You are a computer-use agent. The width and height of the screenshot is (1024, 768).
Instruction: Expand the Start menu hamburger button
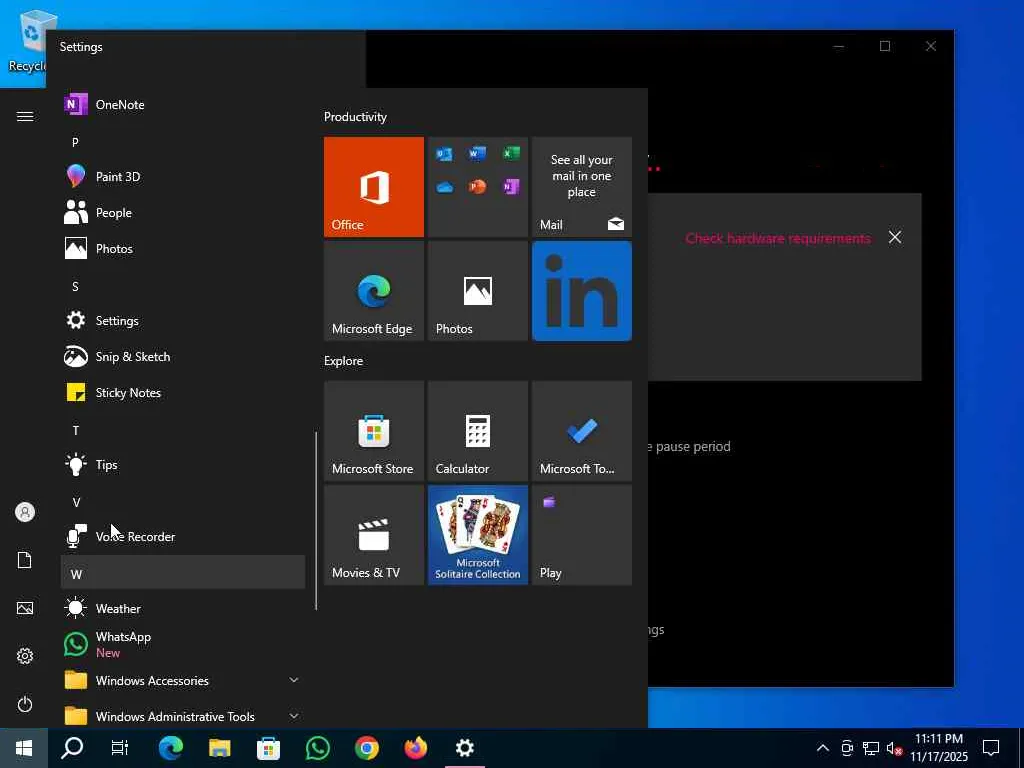tap(25, 116)
